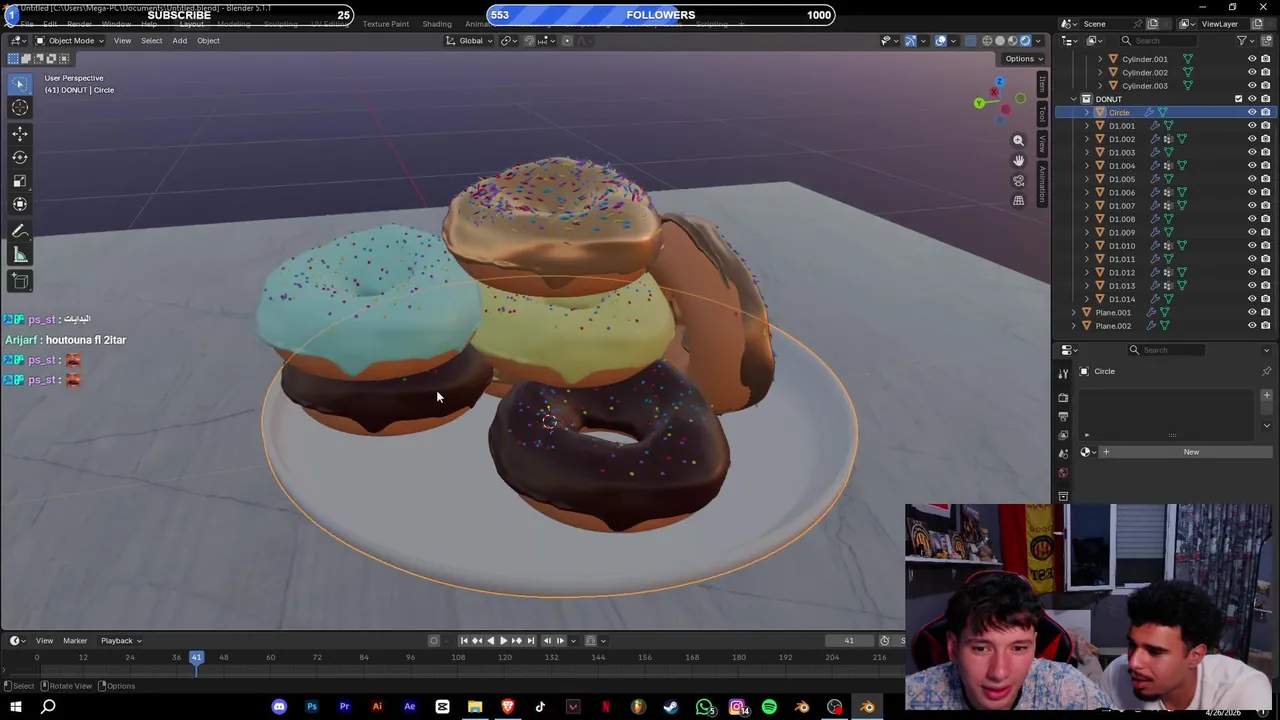Open the outliner filter dropdown
The height and width of the screenshot is (720, 1280).
1245,41
